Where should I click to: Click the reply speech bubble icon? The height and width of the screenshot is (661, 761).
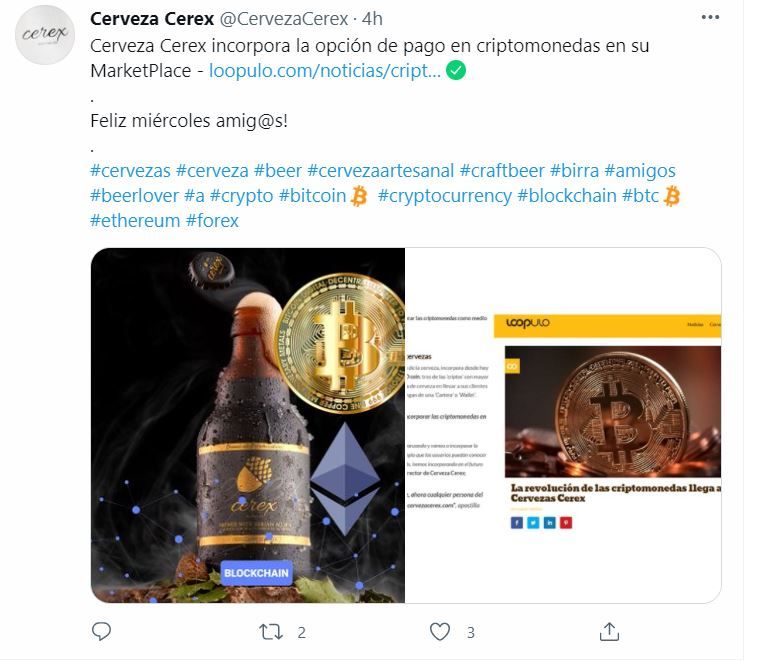tap(101, 631)
